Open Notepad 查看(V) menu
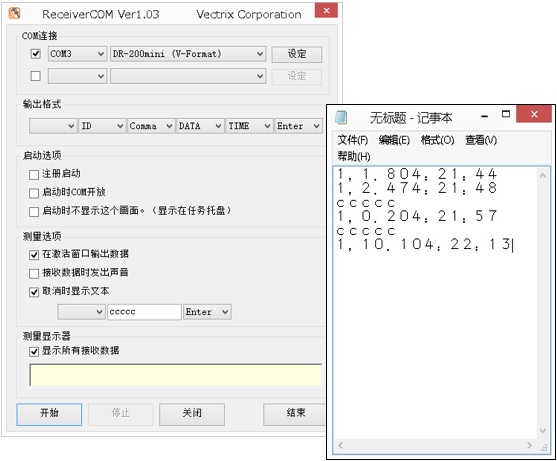This screenshot has width=557, height=461. 481,140
